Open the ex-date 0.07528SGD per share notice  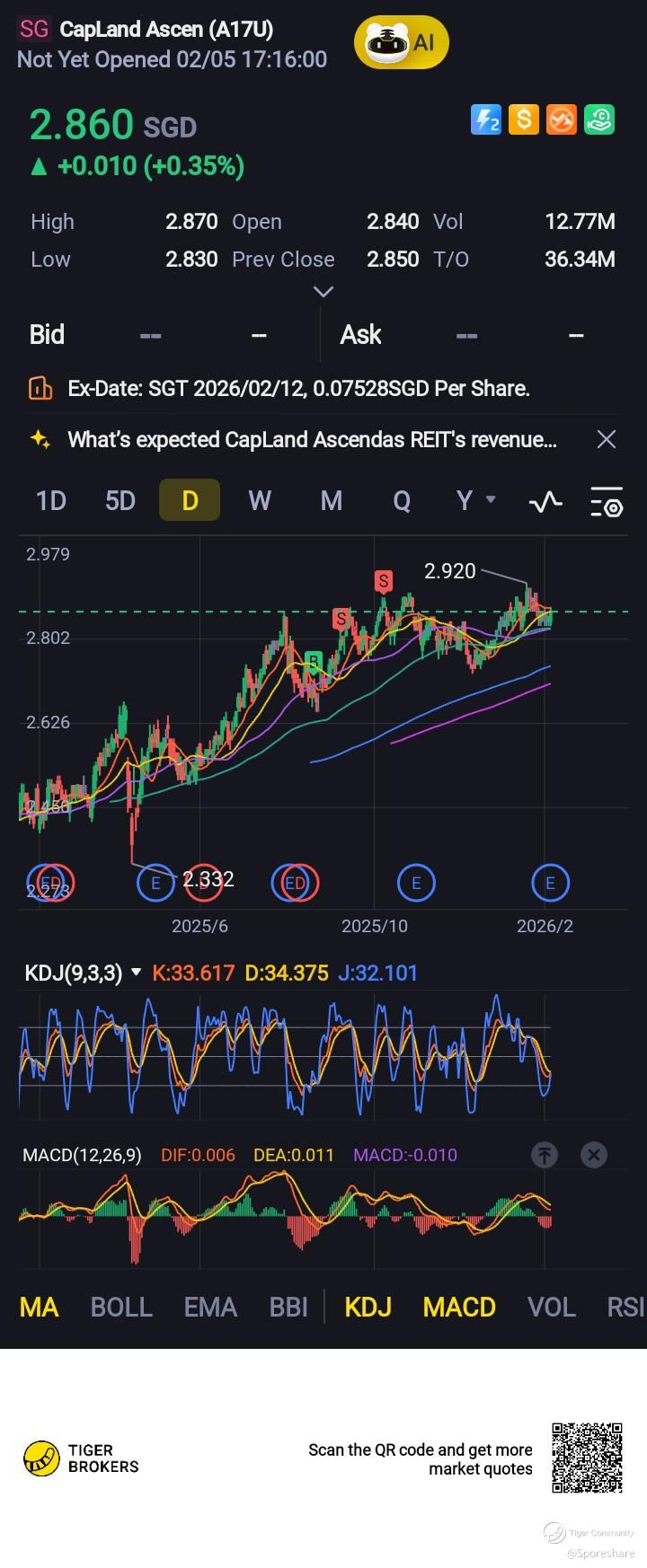coord(298,388)
